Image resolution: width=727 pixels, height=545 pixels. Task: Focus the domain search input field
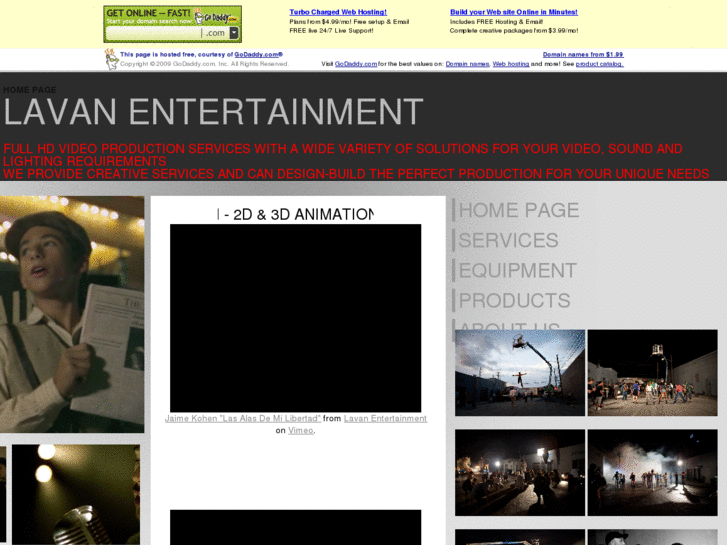(153, 33)
